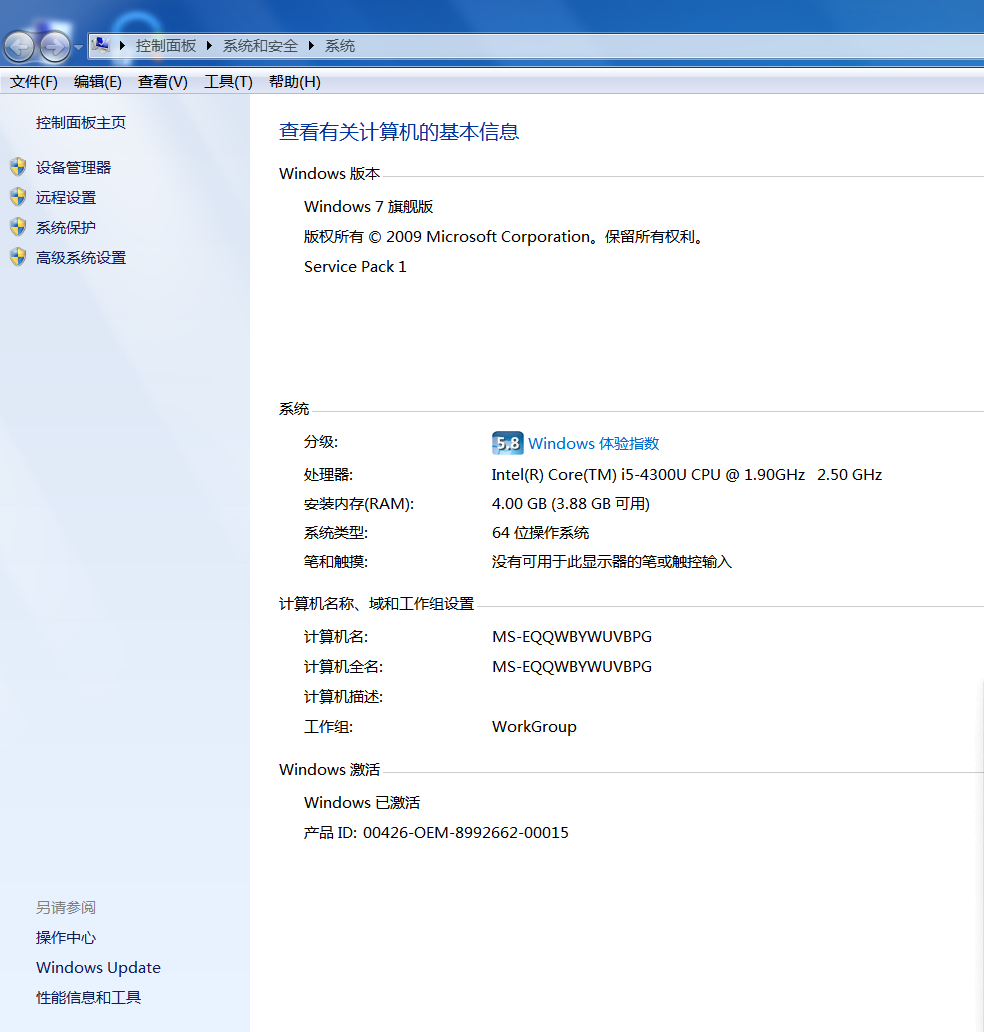Click the Back navigation arrow button
984x1032 pixels.
point(20,47)
